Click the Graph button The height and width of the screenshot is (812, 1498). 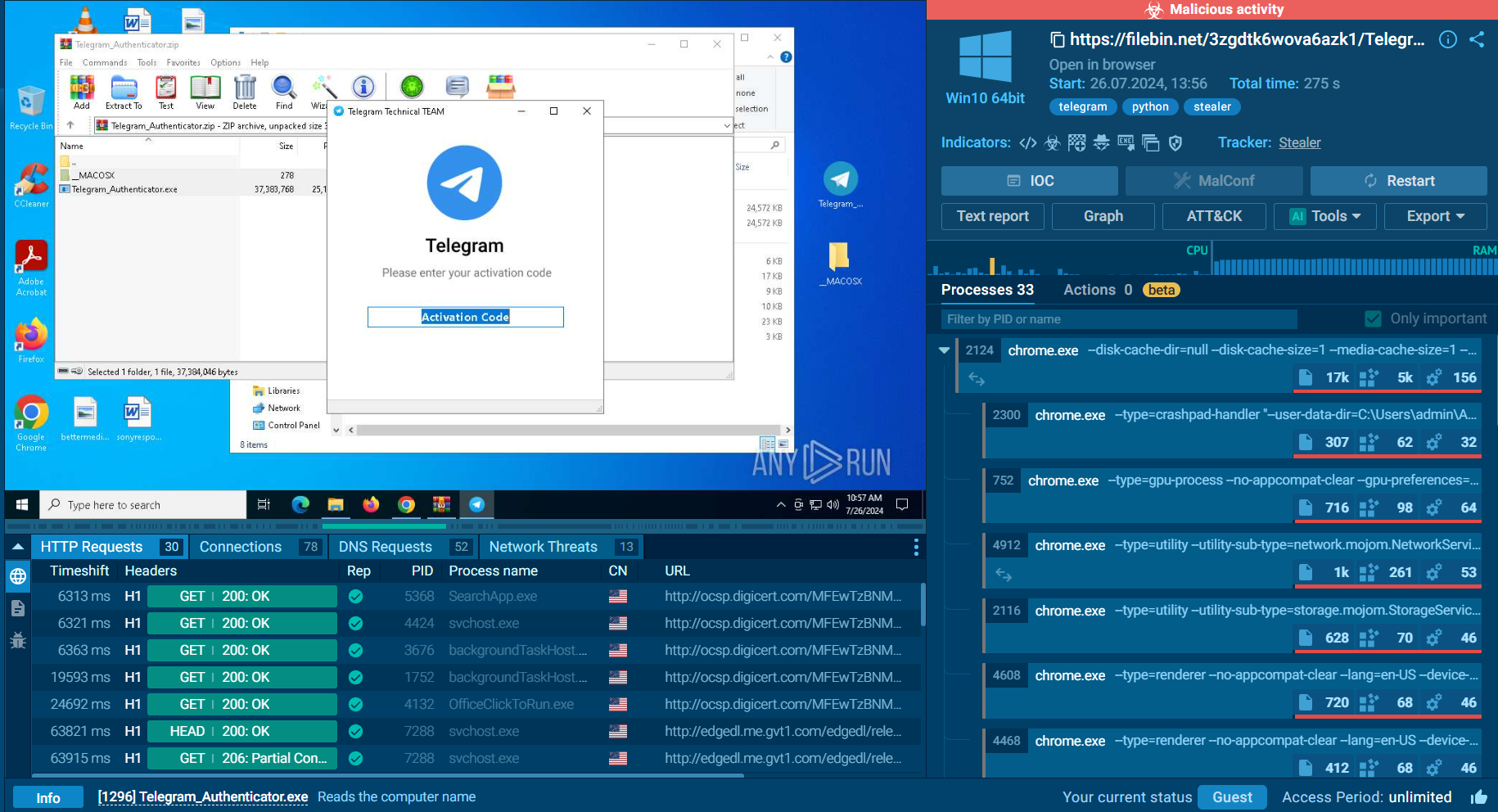[1103, 216]
